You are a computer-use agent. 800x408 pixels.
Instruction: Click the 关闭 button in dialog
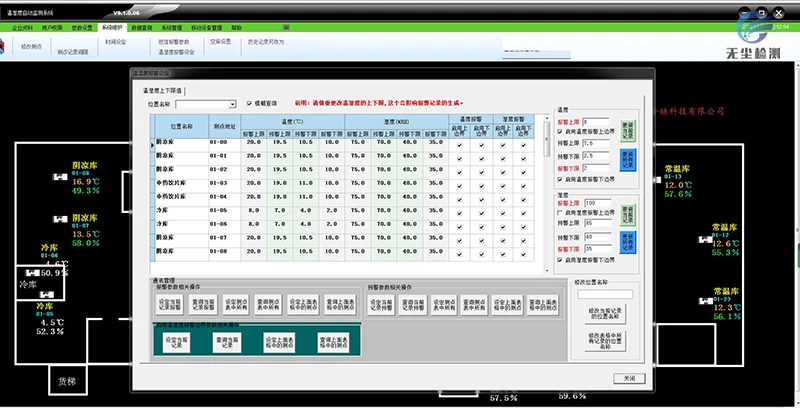627,379
